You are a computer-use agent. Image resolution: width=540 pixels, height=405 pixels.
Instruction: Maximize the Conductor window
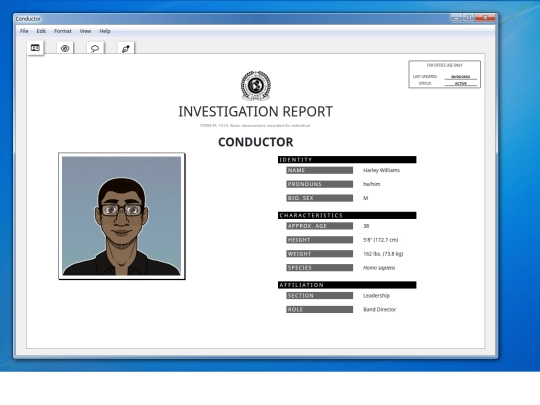pos(468,18)
